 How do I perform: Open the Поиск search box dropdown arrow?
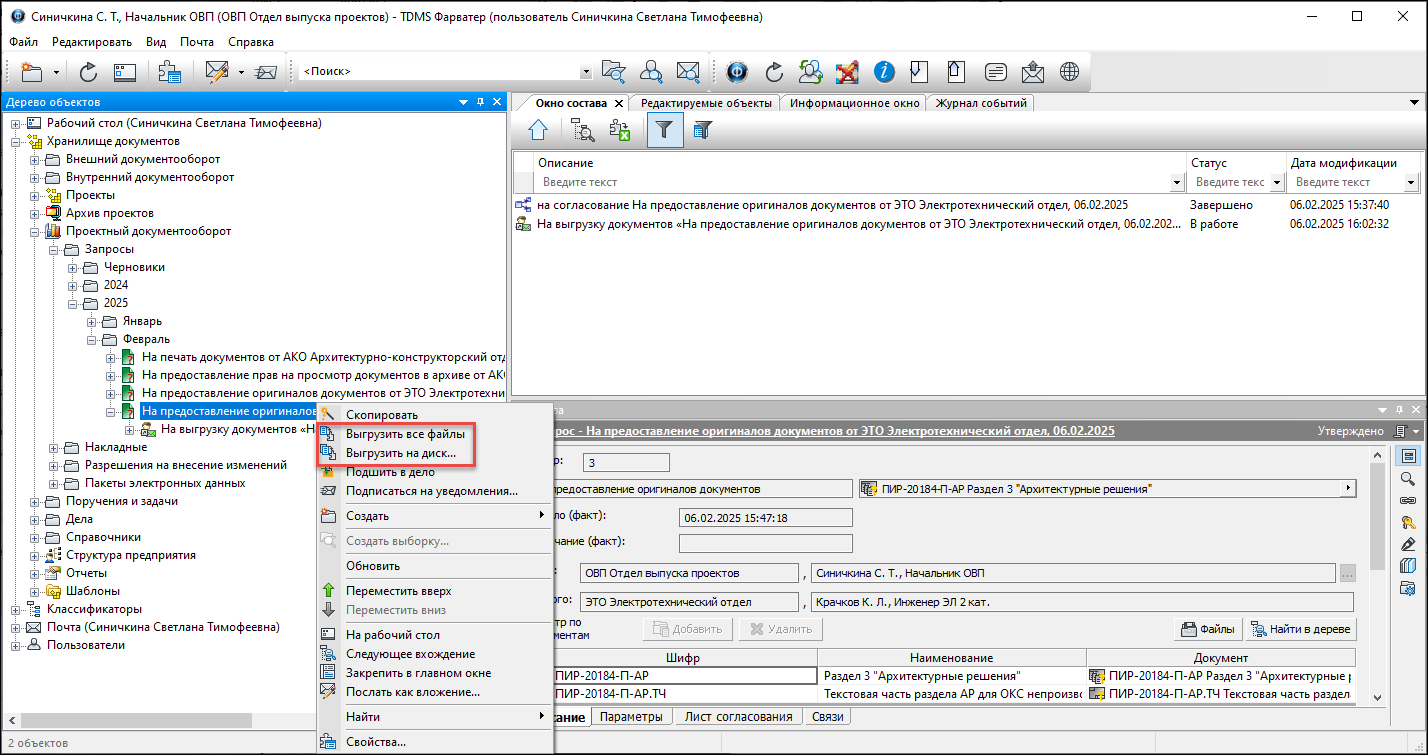click(586, 72)
